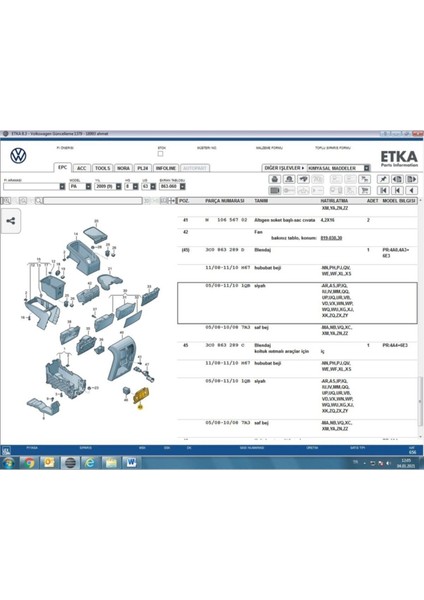Click the Volkswagen logo
The width and height of the screenshot is (424, 600).
point(18,156)
